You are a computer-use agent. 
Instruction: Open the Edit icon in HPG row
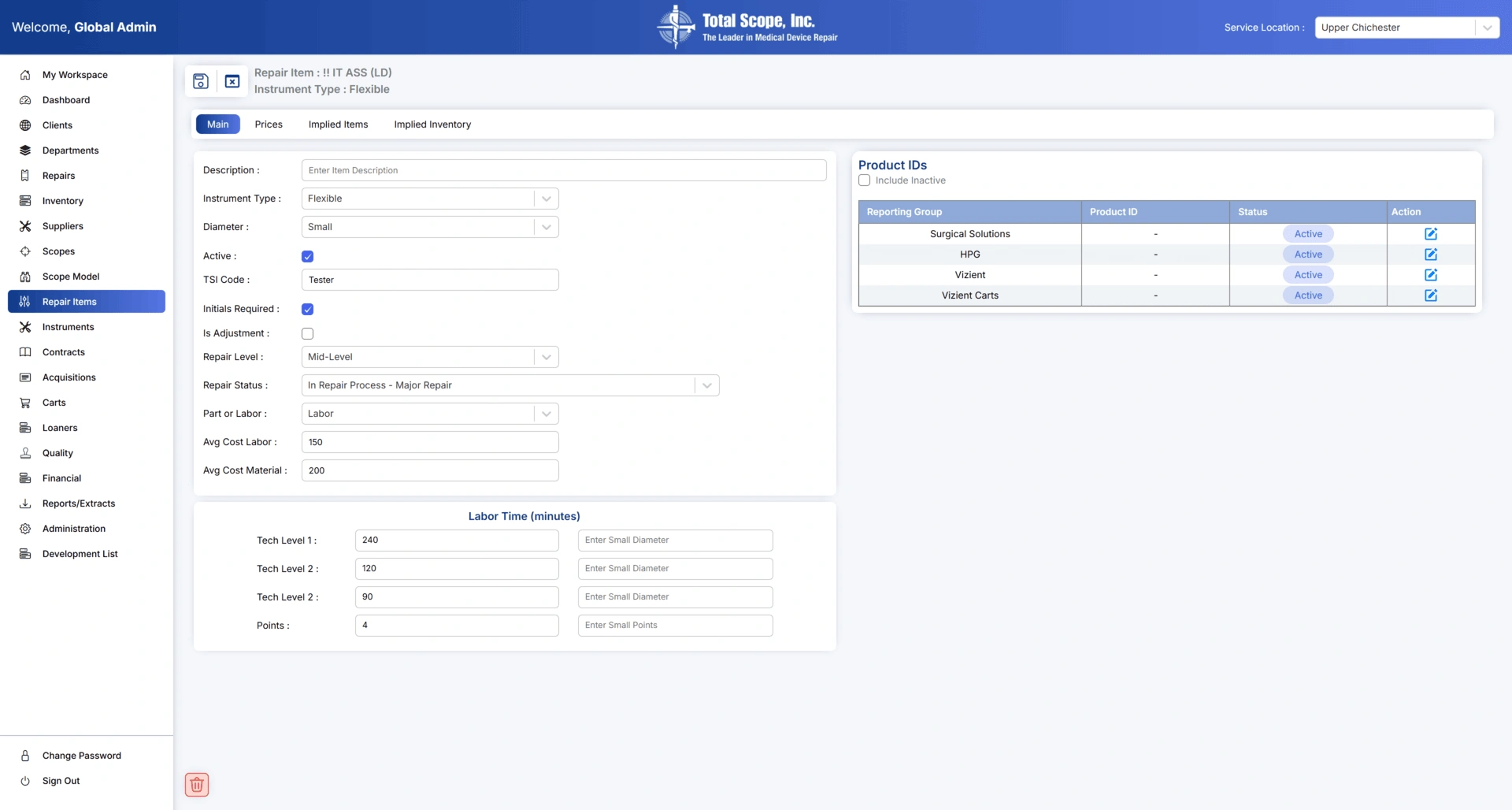[x=1430, y=255]
